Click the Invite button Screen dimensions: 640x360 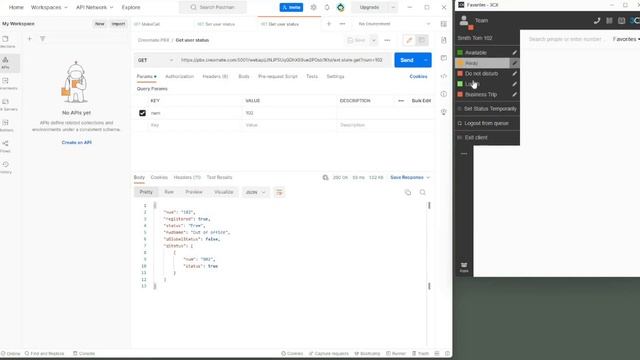[291, 7]
